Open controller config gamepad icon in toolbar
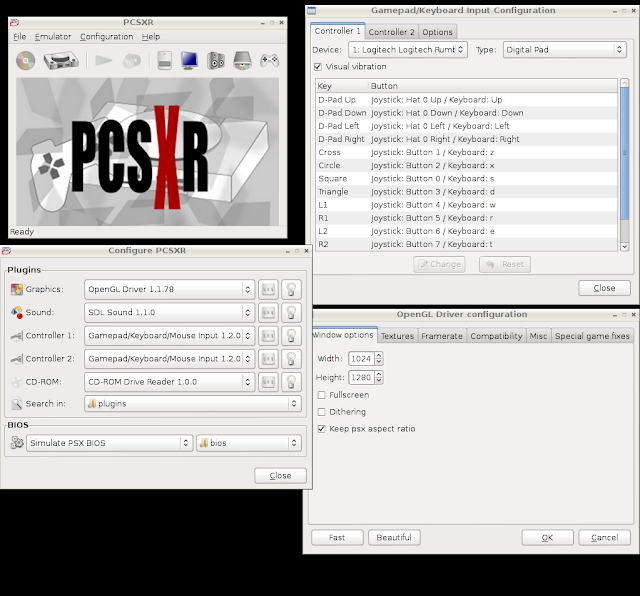 pyautogui.click(x=269, y=60)
